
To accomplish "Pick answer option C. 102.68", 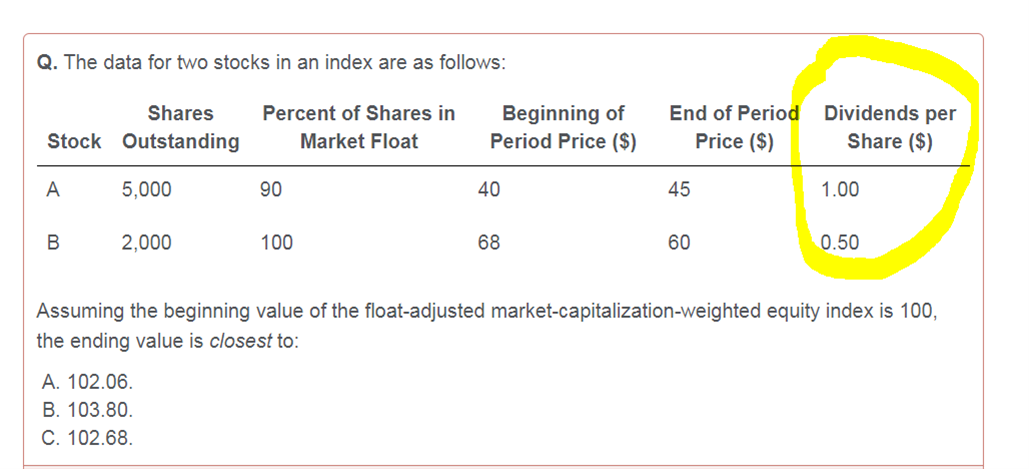I will tap(87, 438).
